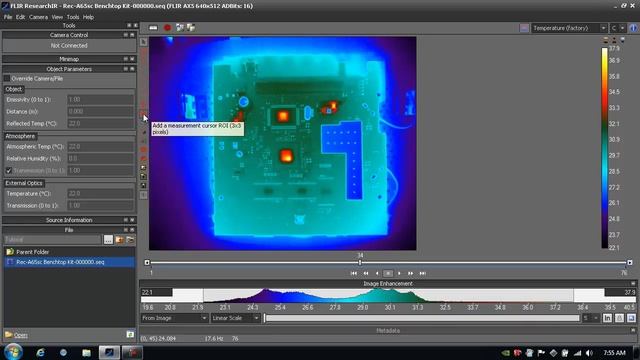Play the sequence in reverse

point(377,273)
